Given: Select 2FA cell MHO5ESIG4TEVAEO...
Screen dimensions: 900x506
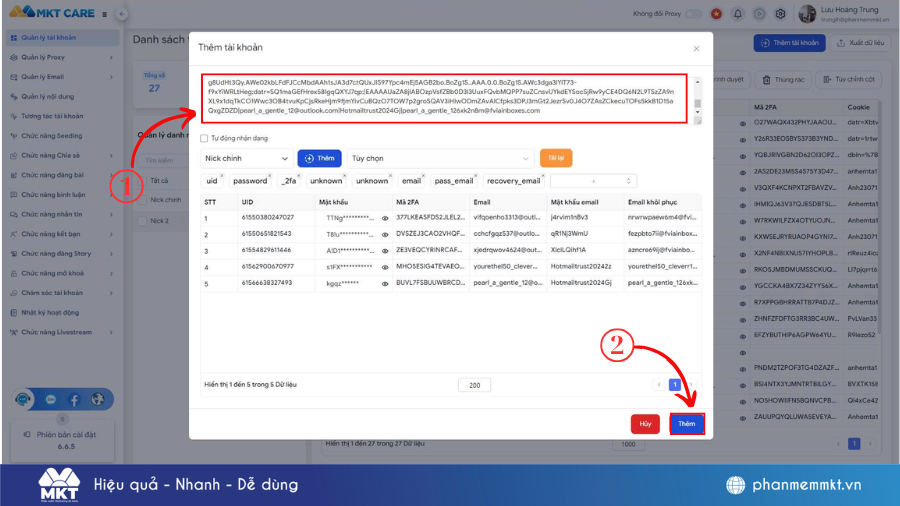Looking at the screenshot, I should (x=430, y=267).
